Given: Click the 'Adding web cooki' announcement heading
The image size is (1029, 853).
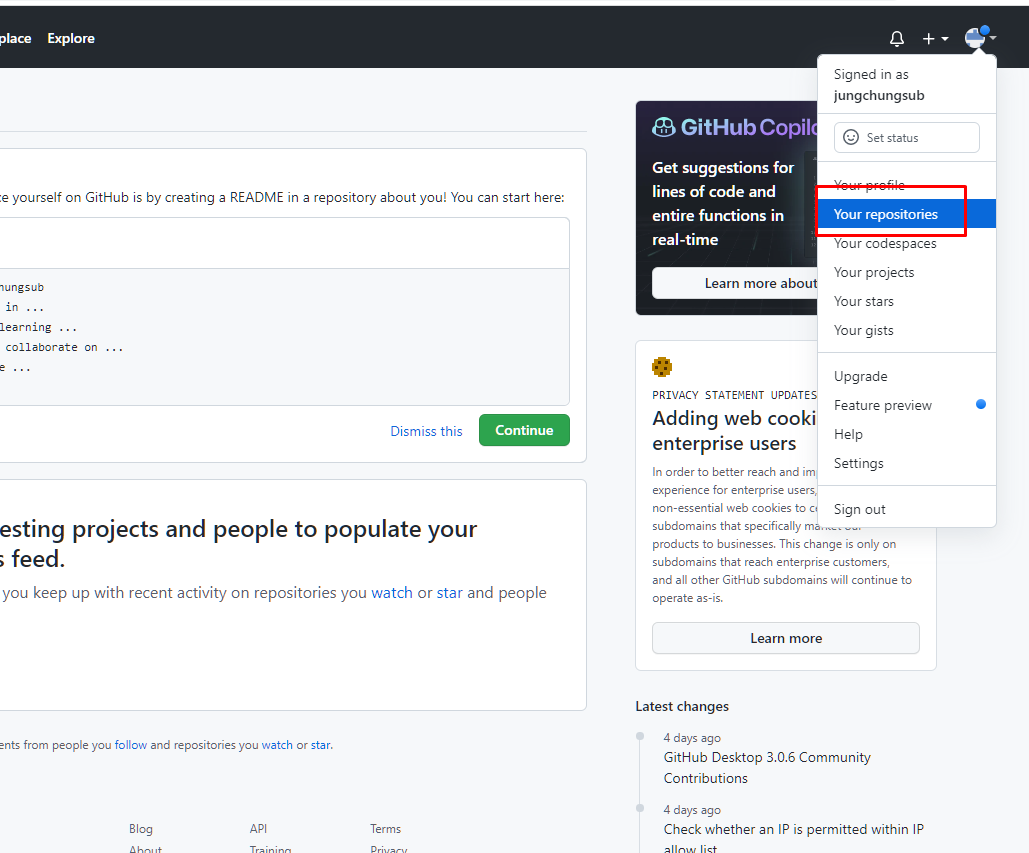Looking at the screenshot, I should [734, 430].
